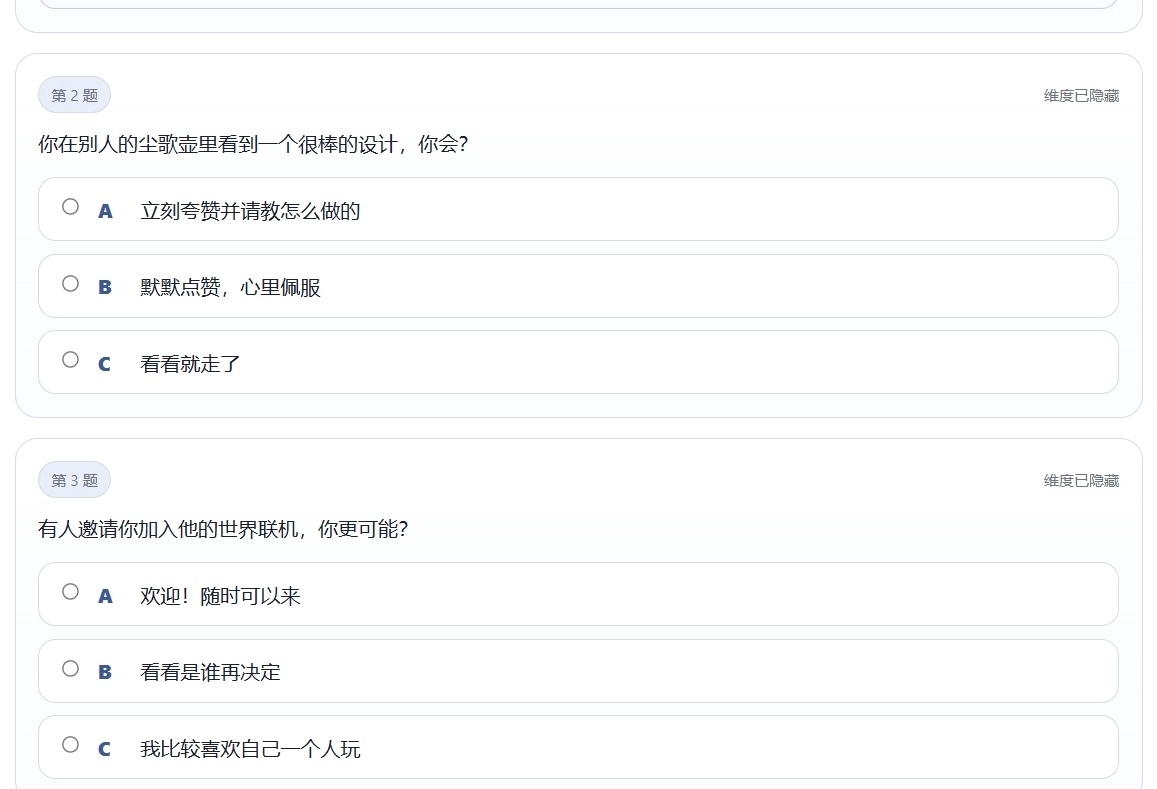Image resolution: width=1157 pixels, height=789 pixels.
Task: Click the question text about 世界联机 invitation
Action: click(x=223, y=529)
